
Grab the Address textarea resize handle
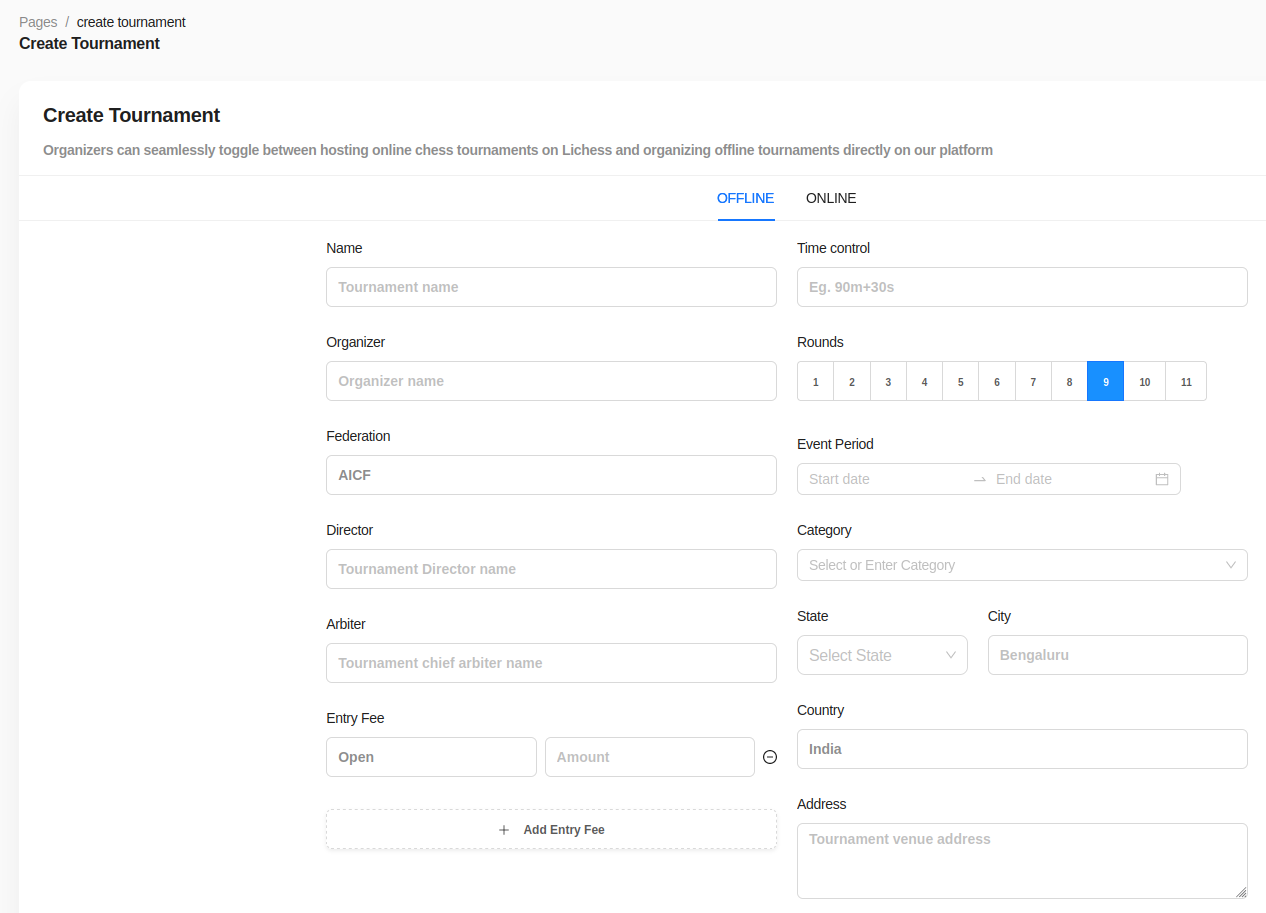pyautogui.click(x=1241, y=892)
